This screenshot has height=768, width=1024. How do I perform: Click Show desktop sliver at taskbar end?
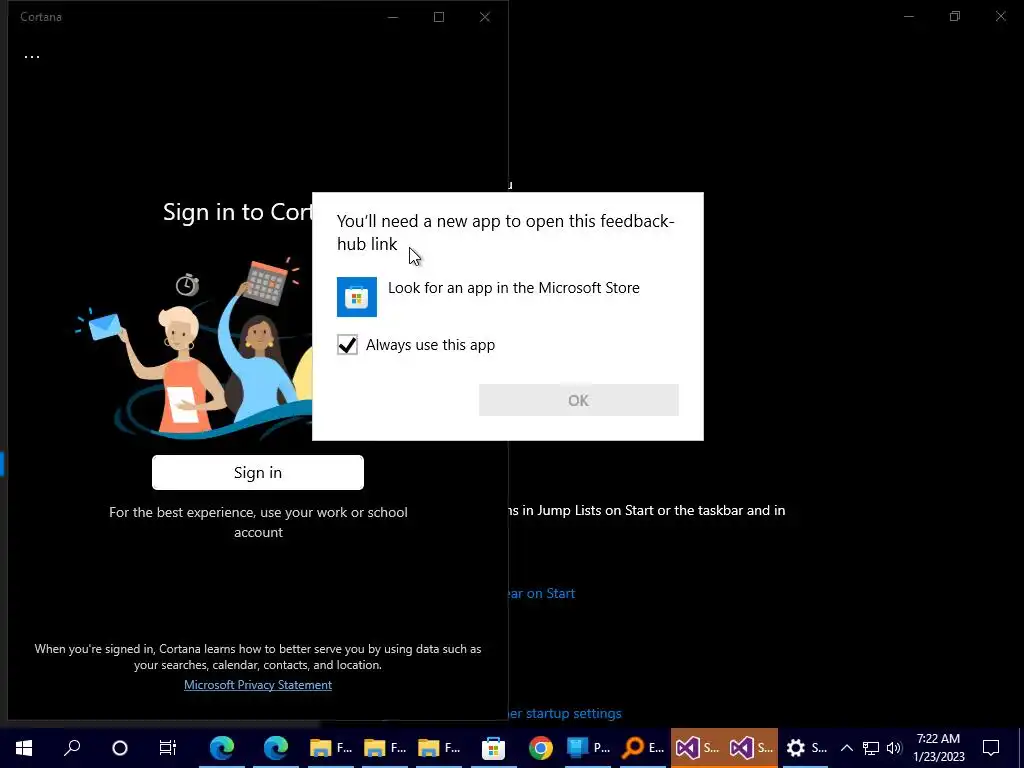(1021, 748)
